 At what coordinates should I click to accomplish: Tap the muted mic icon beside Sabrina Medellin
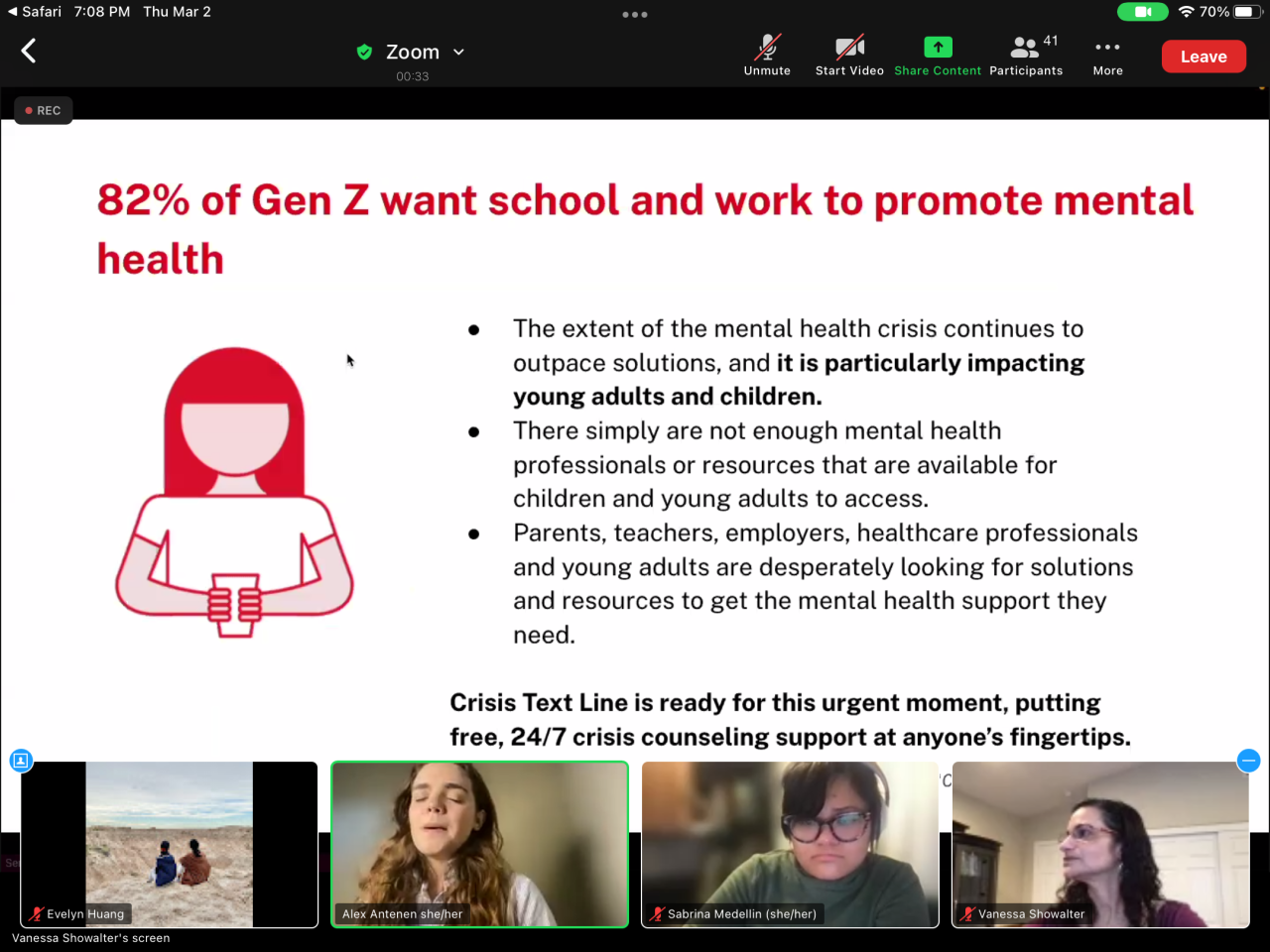click(657, 914)
